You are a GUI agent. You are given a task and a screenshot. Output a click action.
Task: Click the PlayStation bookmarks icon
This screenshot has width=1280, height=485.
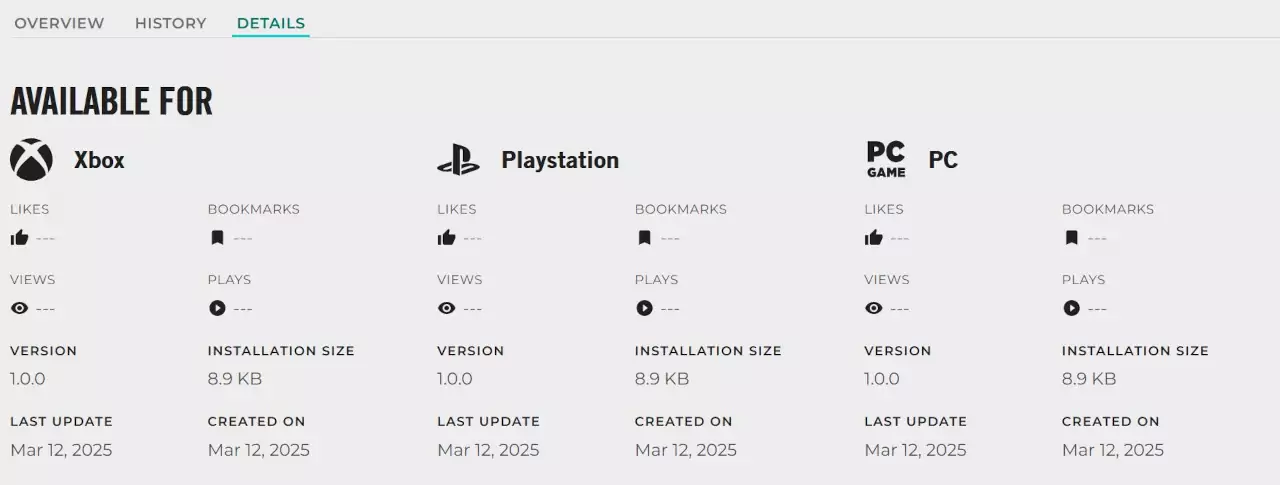click(x=644, y=238)
